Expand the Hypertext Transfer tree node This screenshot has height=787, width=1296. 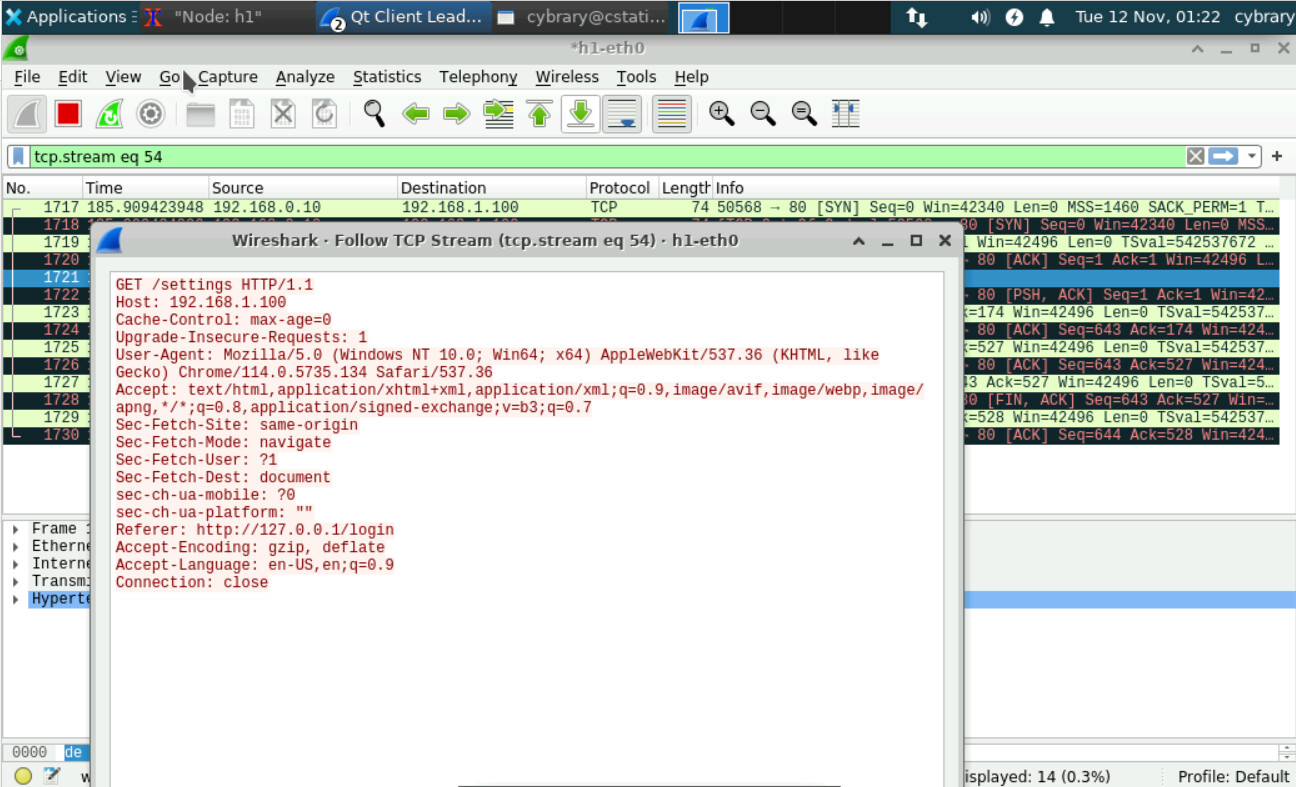click(x=16, y=600)
